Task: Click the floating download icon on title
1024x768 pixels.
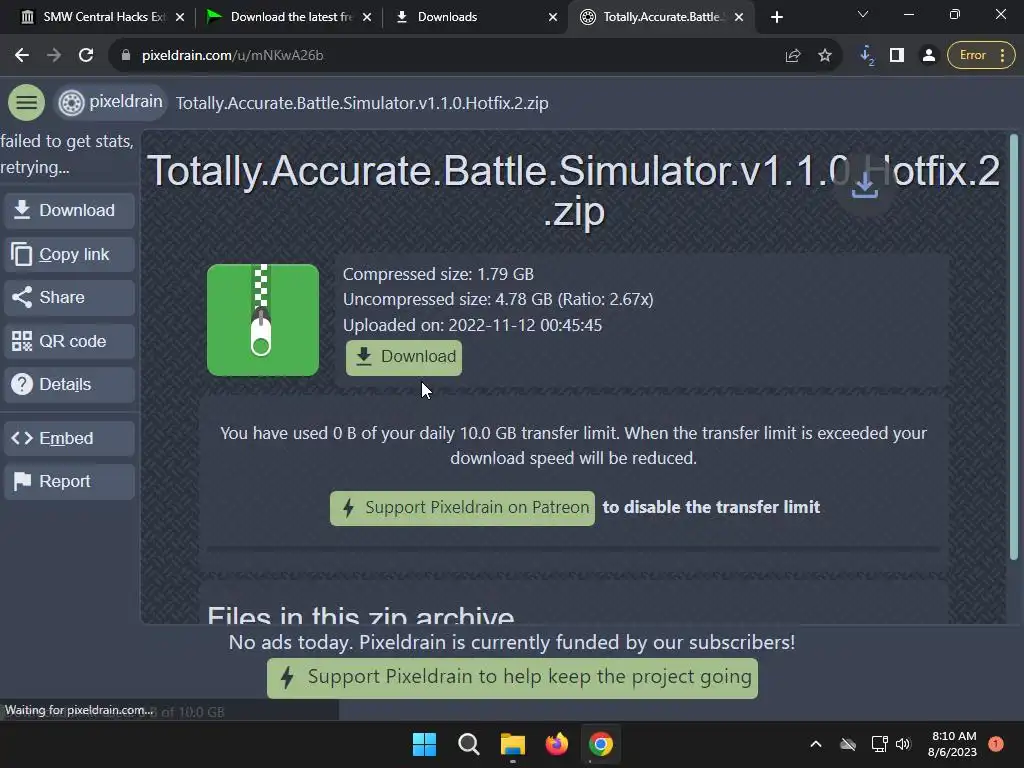Action: pos(865,185)
